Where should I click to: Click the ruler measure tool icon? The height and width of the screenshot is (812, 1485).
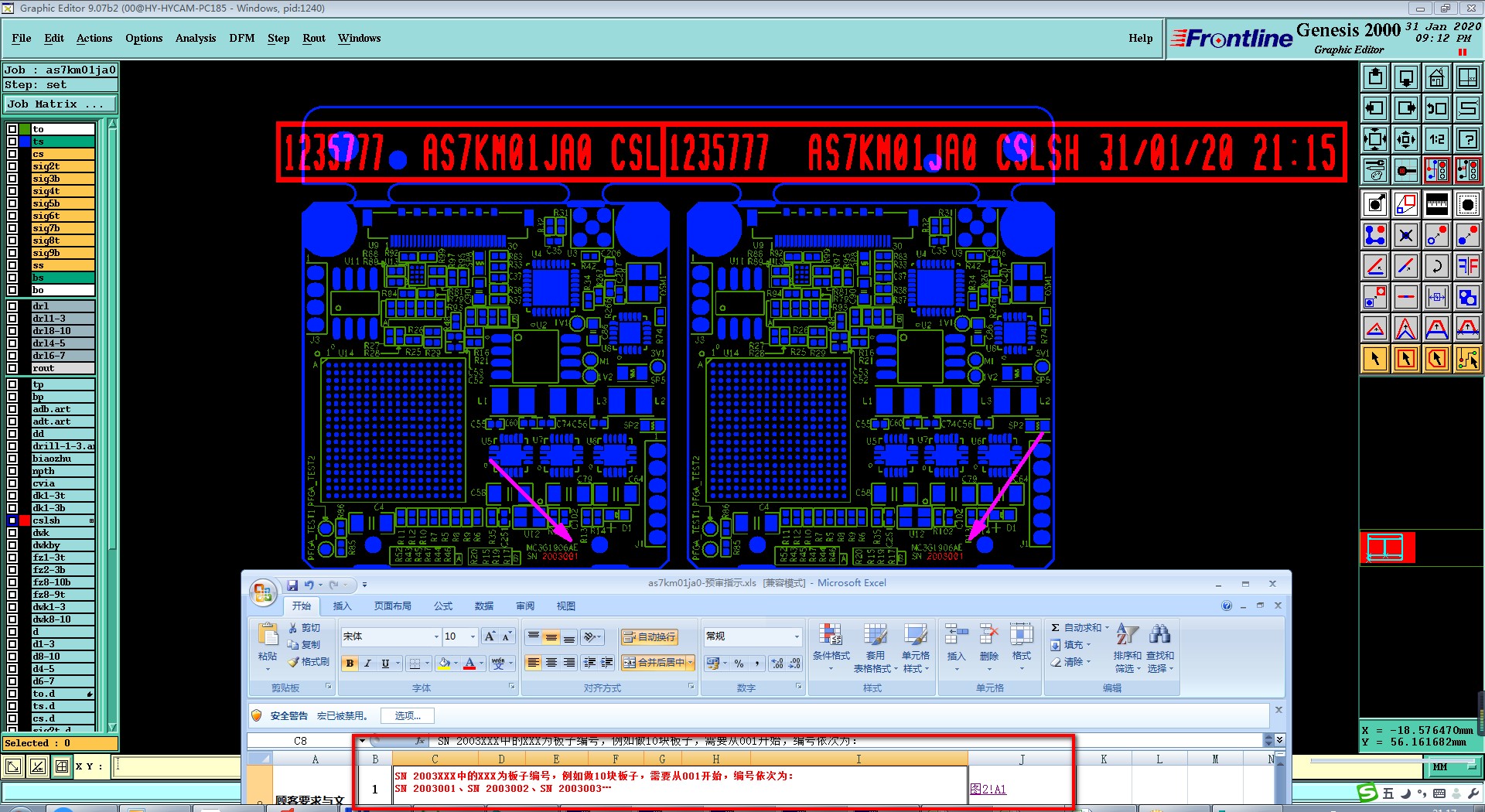1436,204
